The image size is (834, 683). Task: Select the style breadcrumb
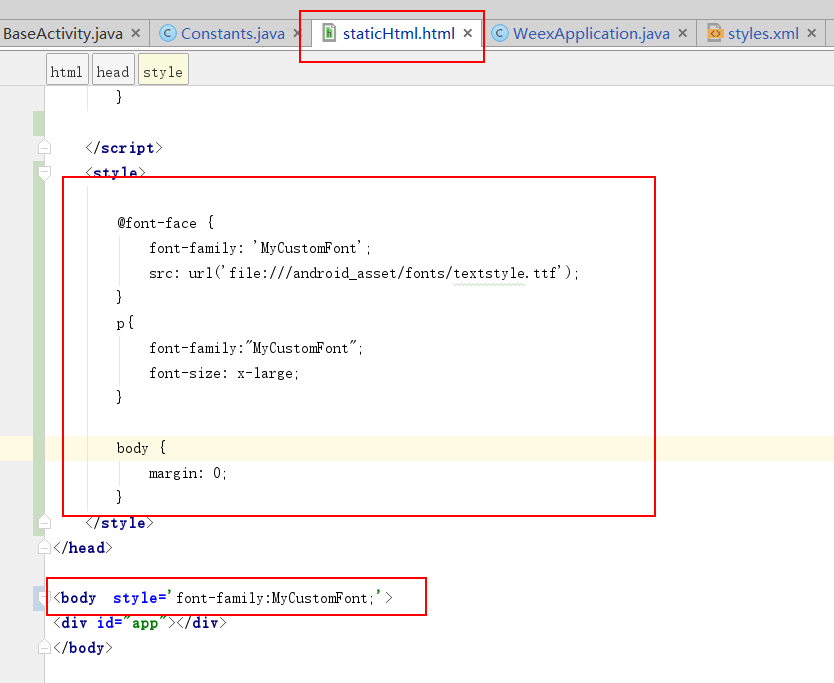[163, 71]
